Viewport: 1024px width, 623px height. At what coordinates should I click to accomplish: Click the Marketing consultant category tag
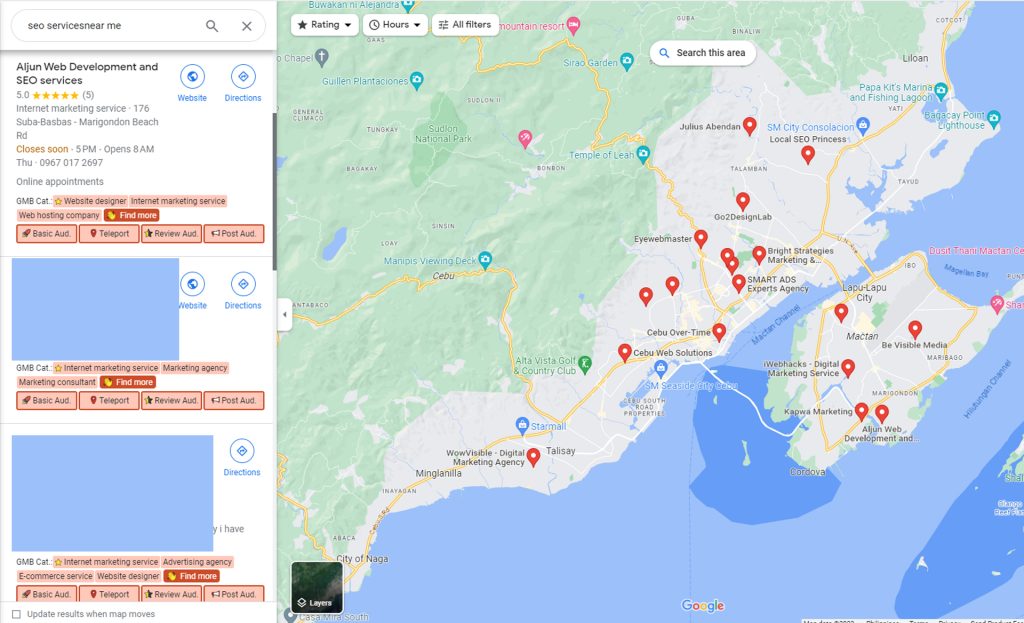click(57, 382)
